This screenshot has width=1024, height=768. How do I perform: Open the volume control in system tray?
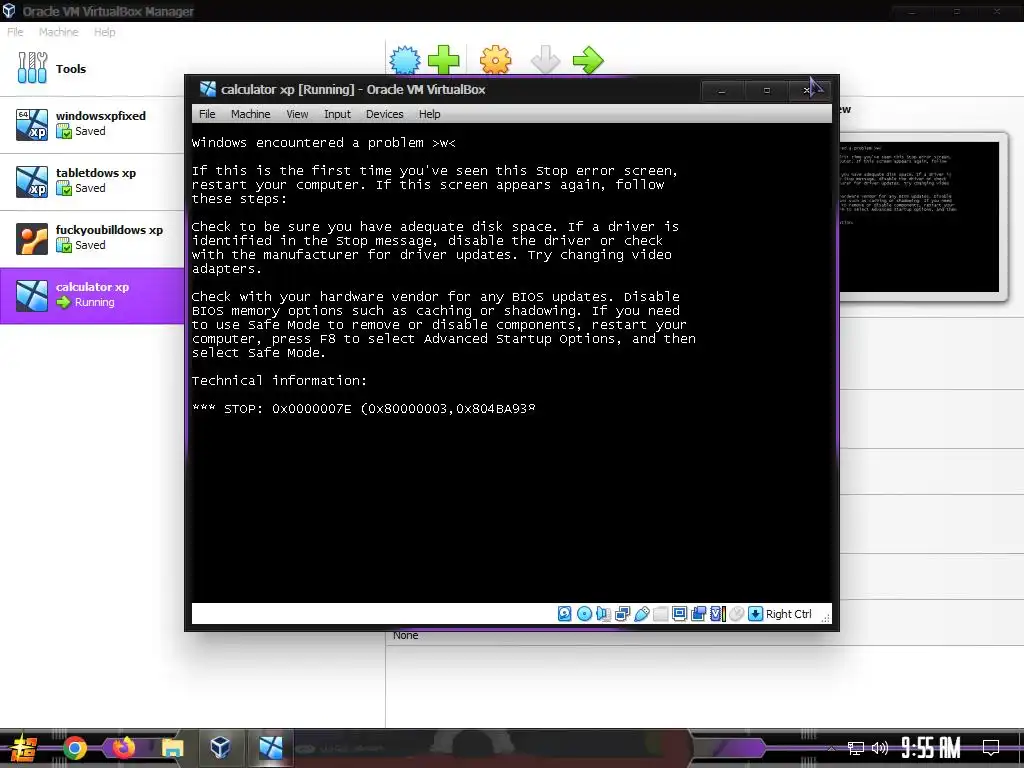coord(880,748)
